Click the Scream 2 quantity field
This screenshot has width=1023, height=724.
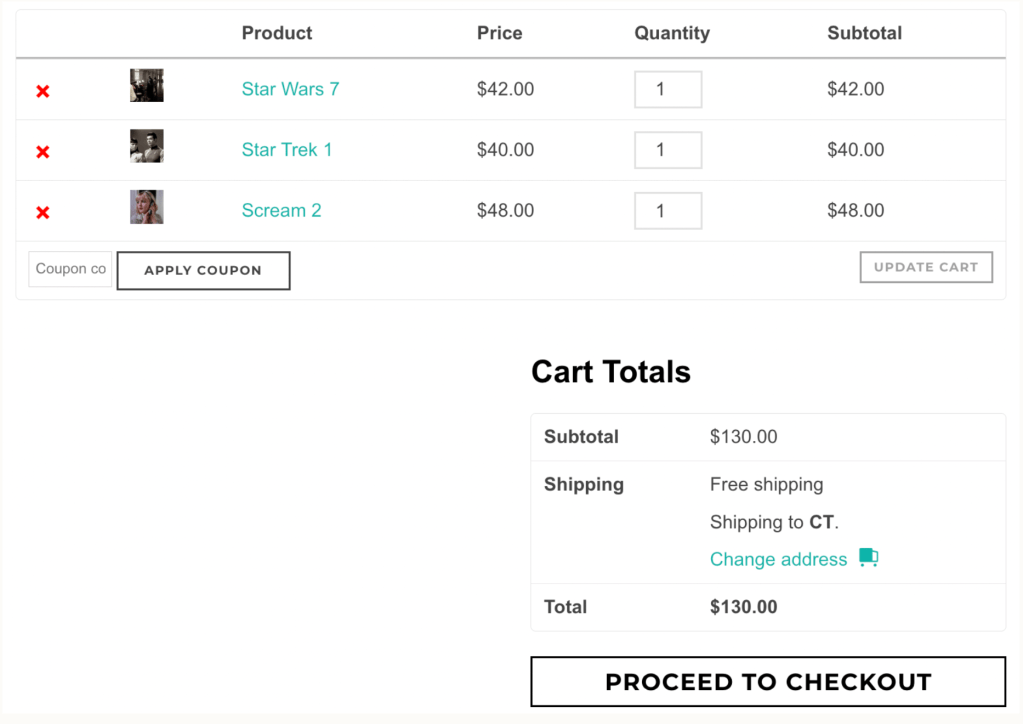667,211
